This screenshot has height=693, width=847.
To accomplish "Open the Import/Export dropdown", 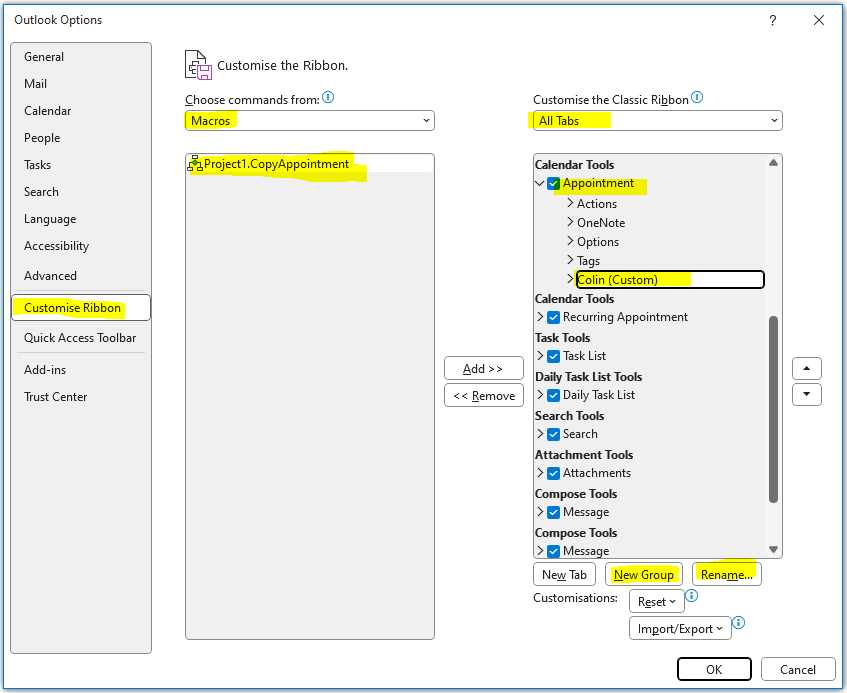I will [x=680, y=629].
